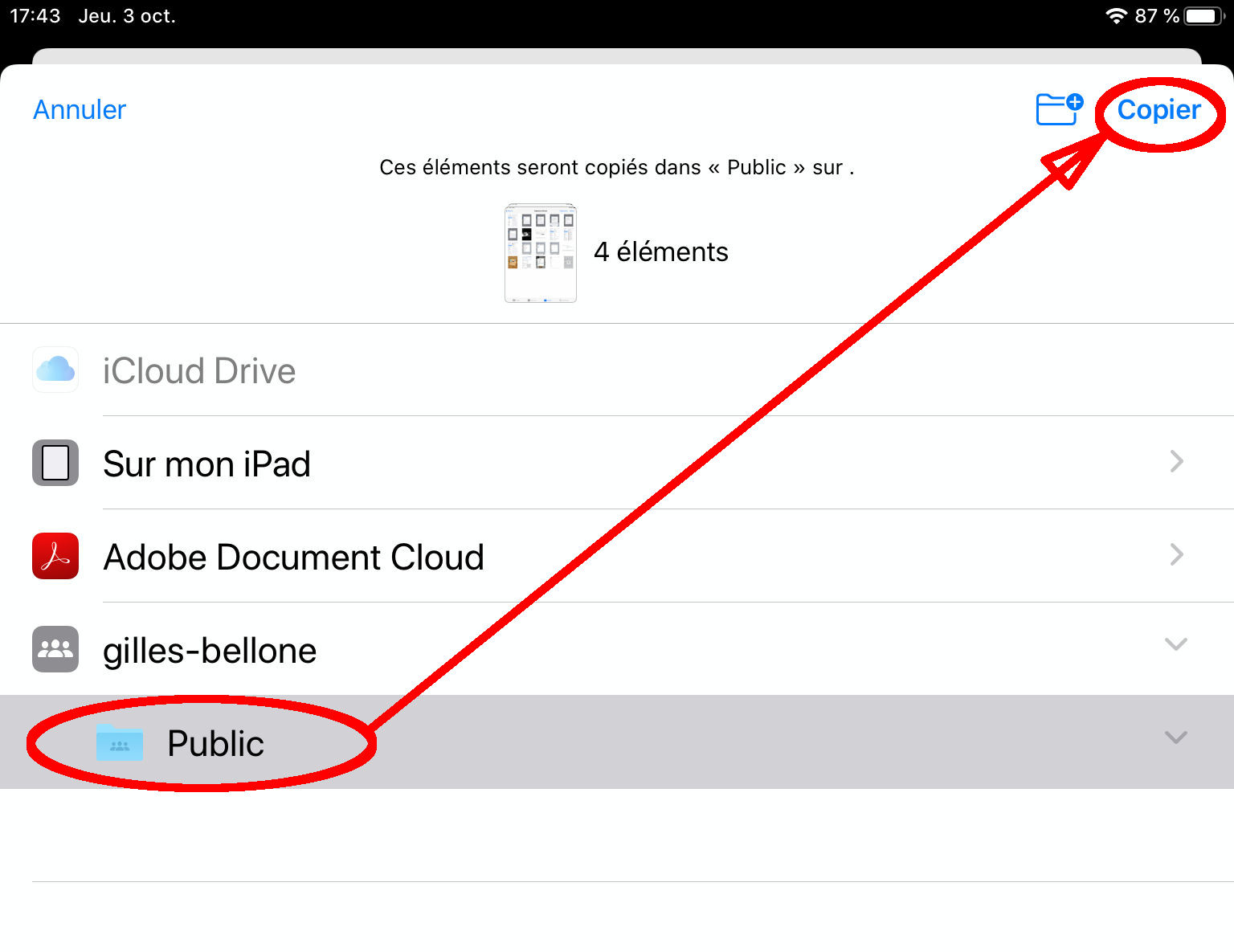Choose Adobe Document Cloud as destination
Image resolution: width=1234 pixels, height=952 pixels.
pos(294,558)
